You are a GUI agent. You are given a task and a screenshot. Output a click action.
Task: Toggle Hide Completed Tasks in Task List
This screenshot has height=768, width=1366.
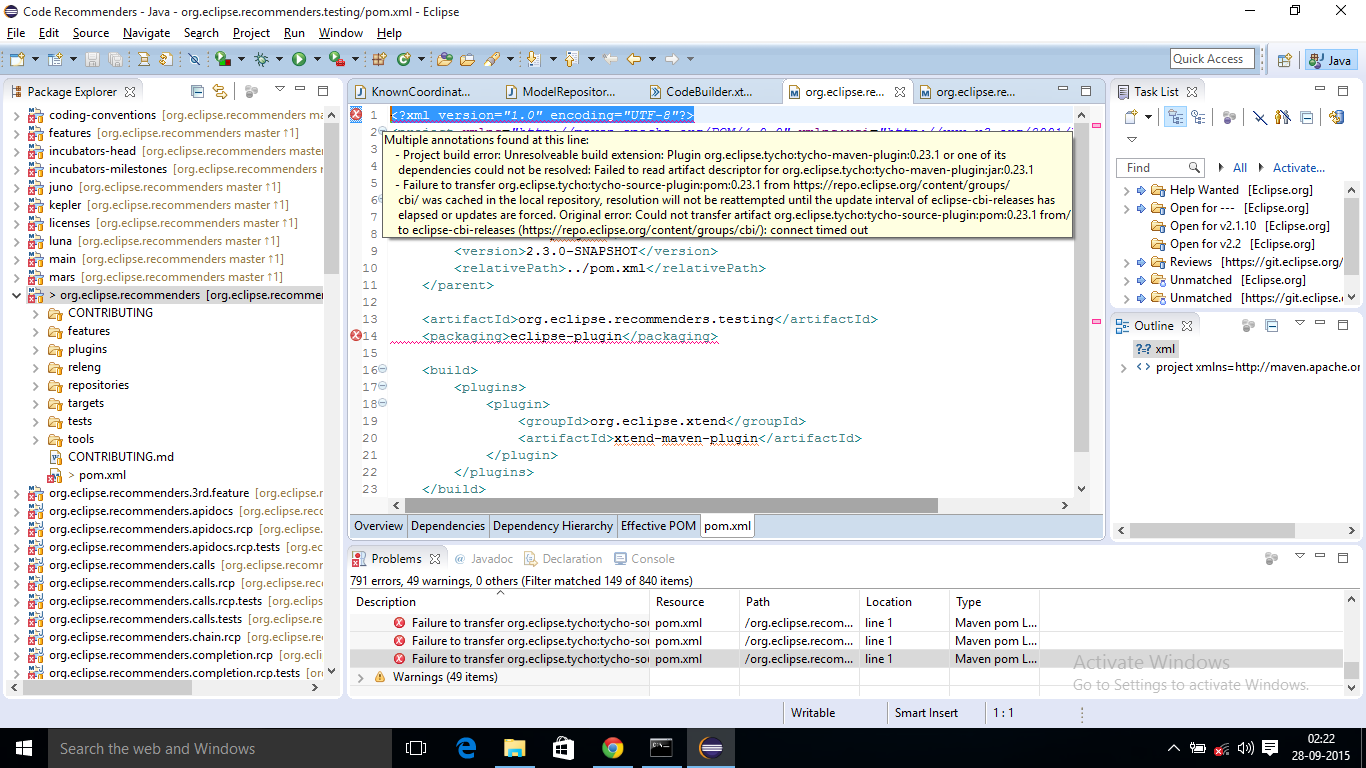point(1260,117)
